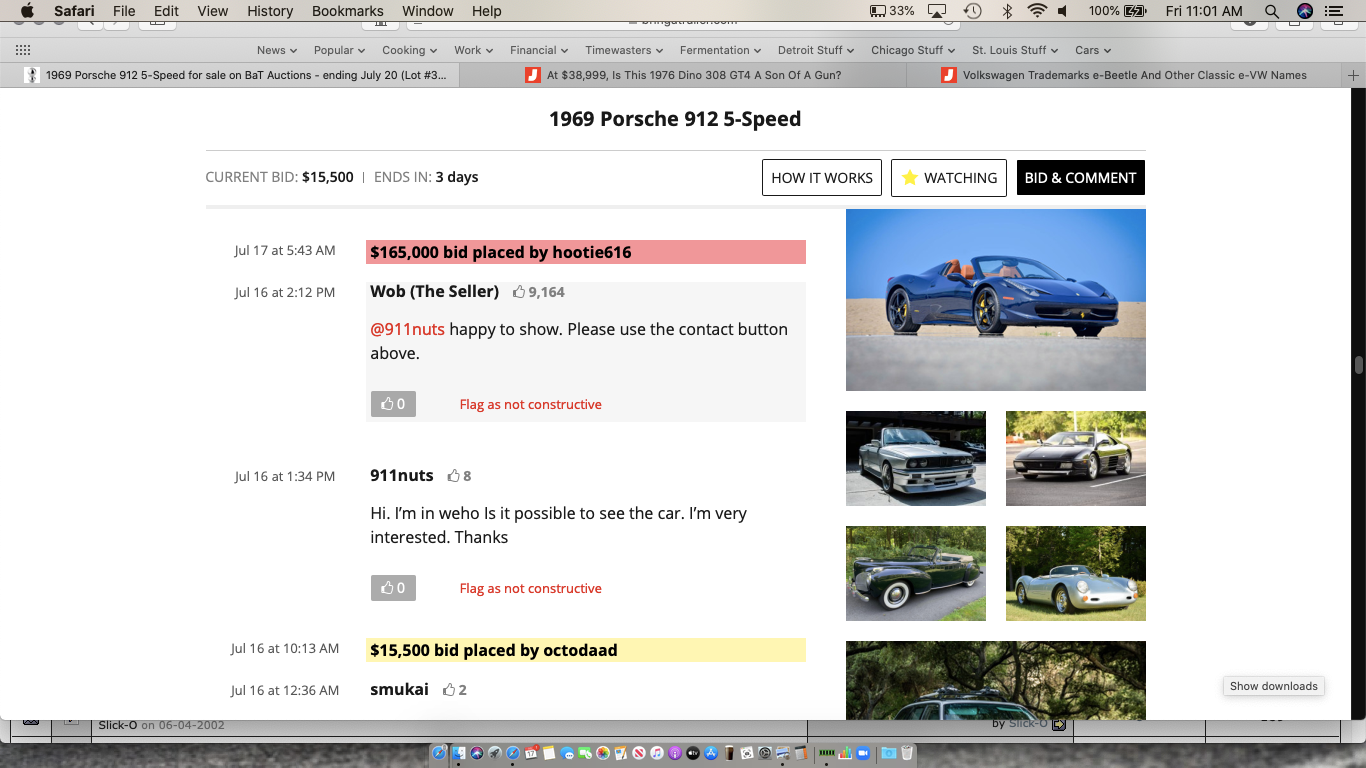Click the thumbs-up icon beside 911nuts' 8
Image resolution: width=1366 pixels, height=768 pixels.
click(454, 476)
